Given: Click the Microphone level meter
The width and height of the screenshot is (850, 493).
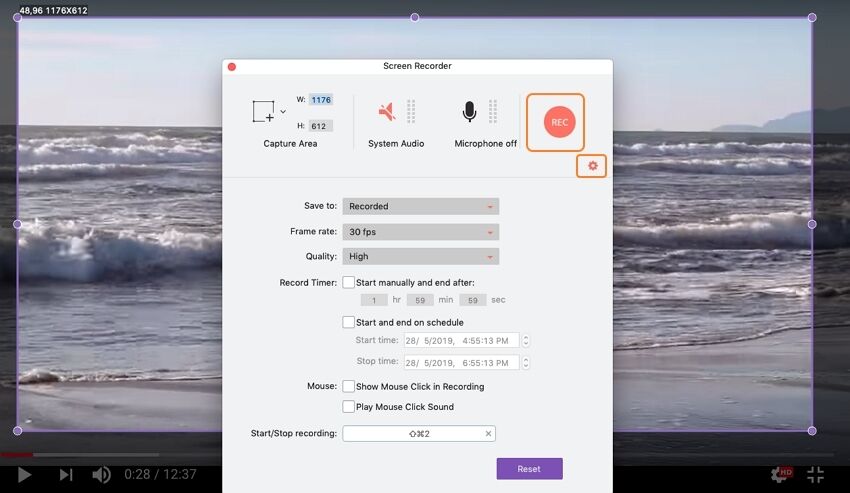Looking at the screenshot, I should pos(493,111).
